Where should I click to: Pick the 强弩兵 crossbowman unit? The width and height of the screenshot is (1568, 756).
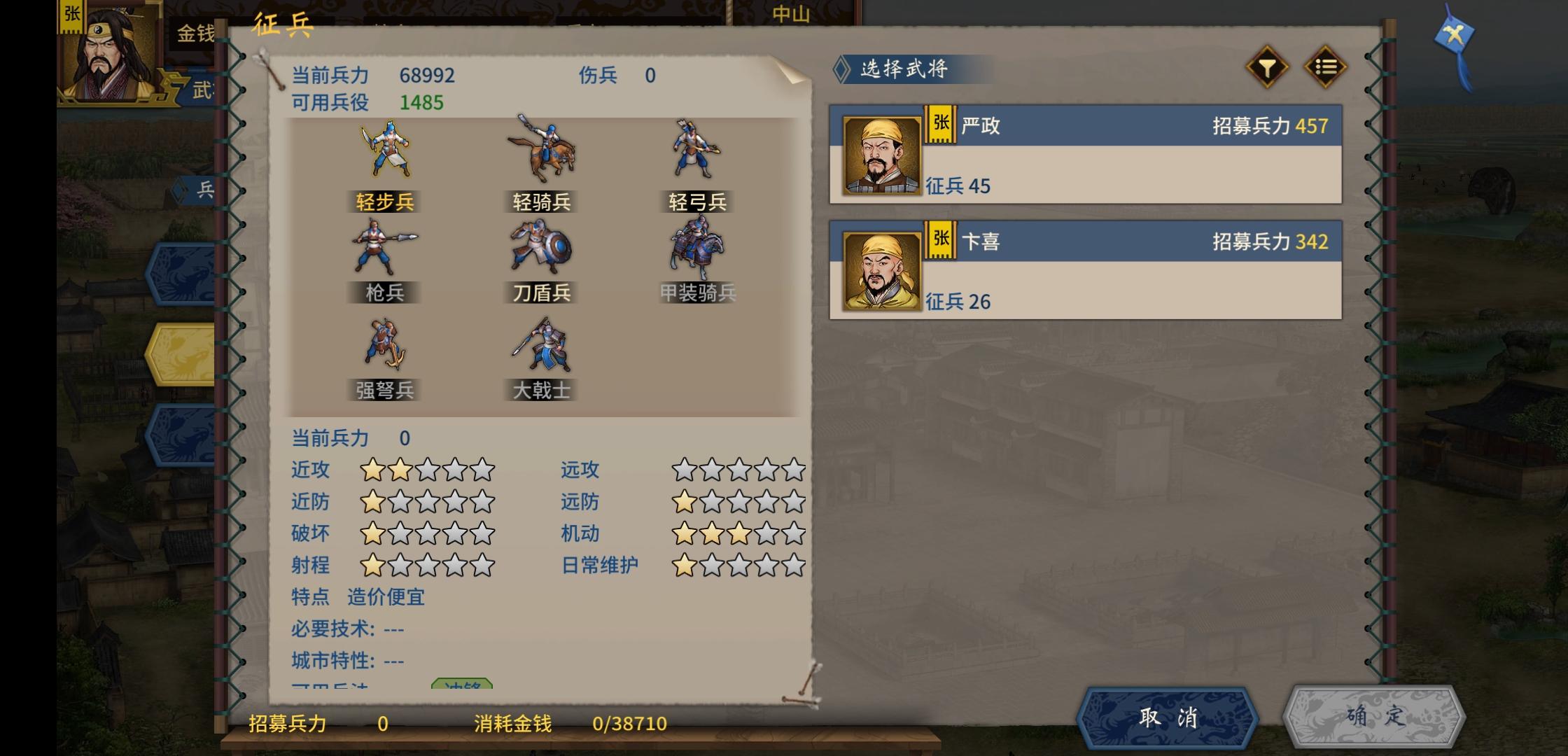pyautogui.click(x=385, y=358)
